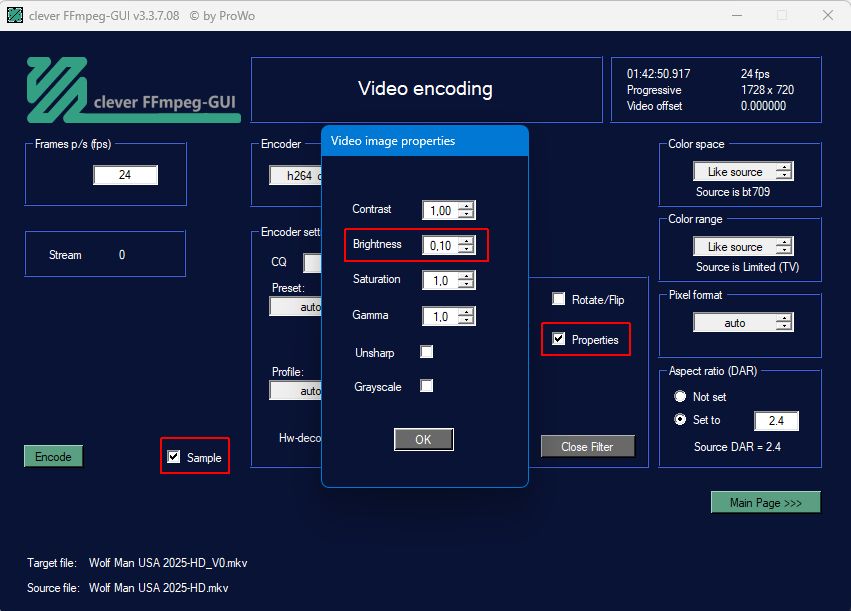The width and height of the screenshot is (851, 611).
Task: Open the Preset auto selector
Action: point(296,307)
